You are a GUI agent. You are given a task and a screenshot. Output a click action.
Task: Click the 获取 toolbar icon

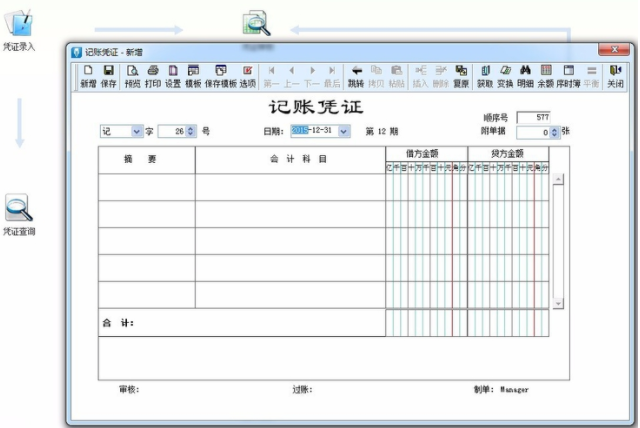click(485, 77)
